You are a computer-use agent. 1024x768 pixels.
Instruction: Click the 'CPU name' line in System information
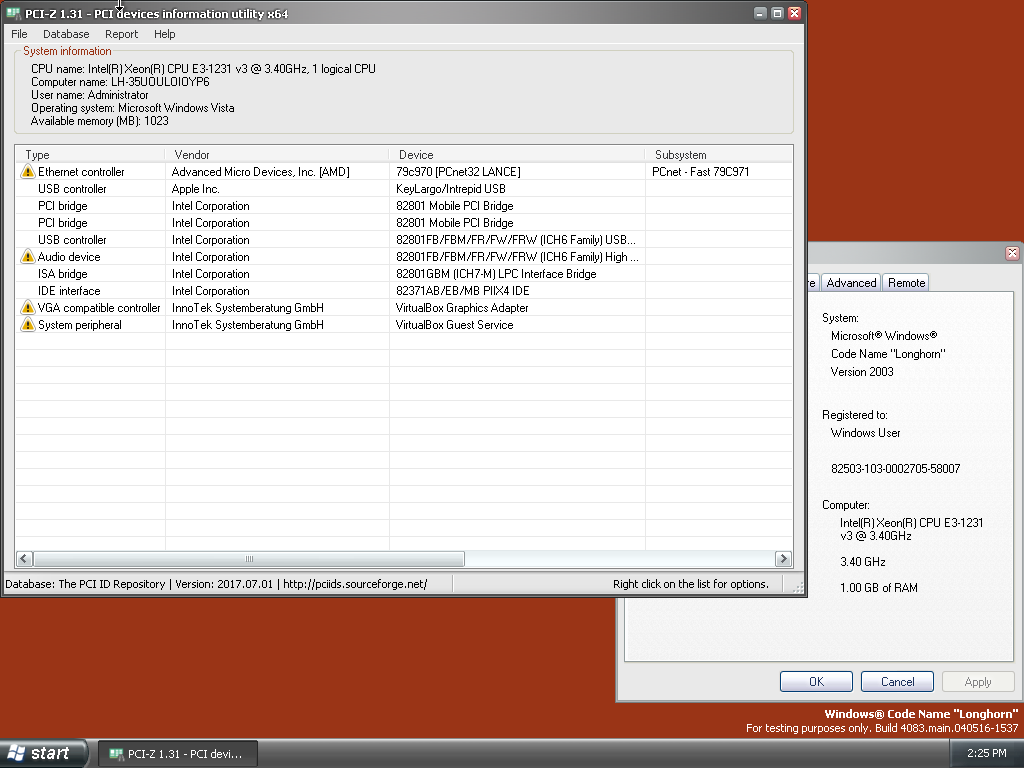click(203, 69)
